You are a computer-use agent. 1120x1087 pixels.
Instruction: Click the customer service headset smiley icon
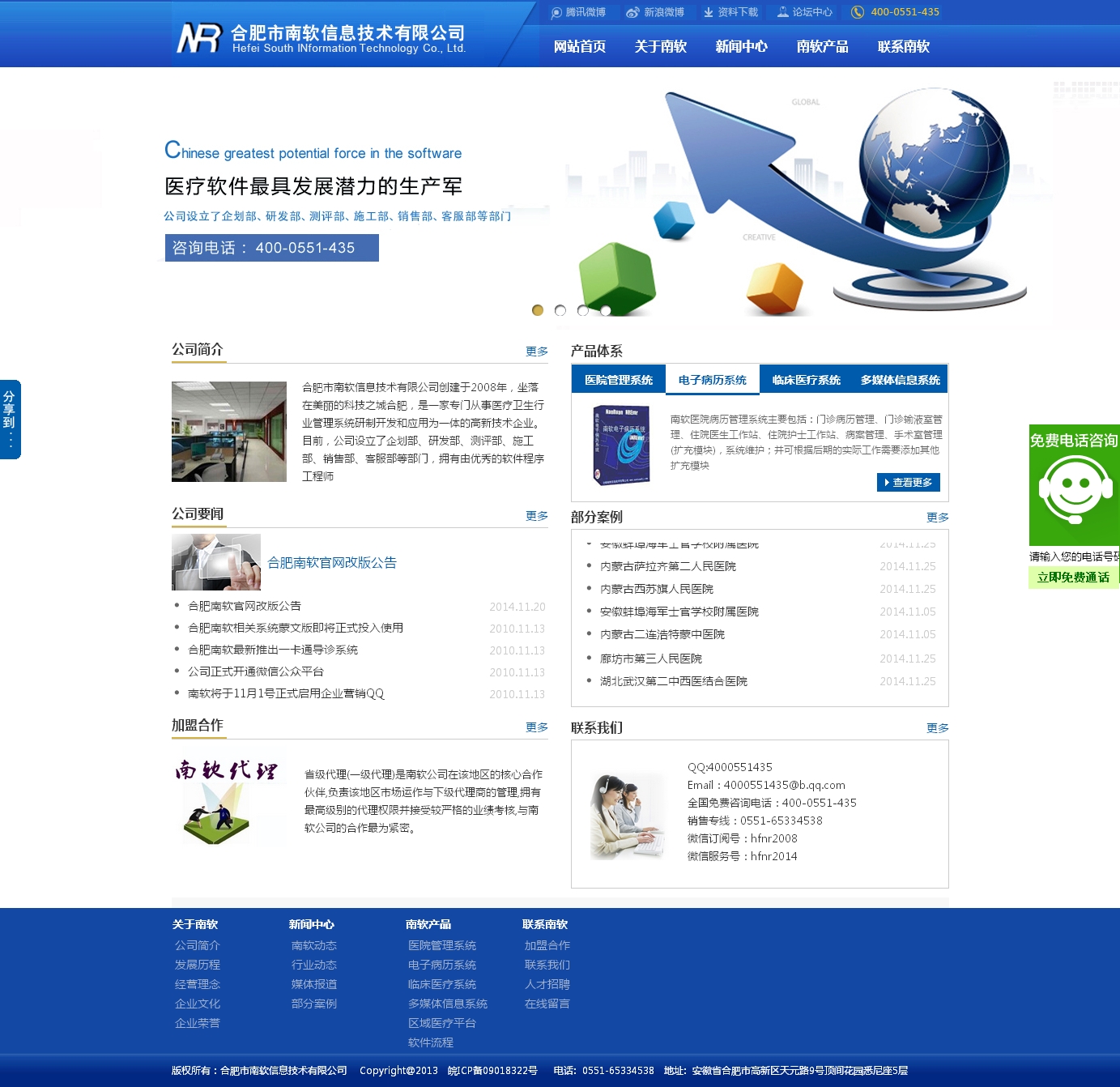(x=1075, y=490)
